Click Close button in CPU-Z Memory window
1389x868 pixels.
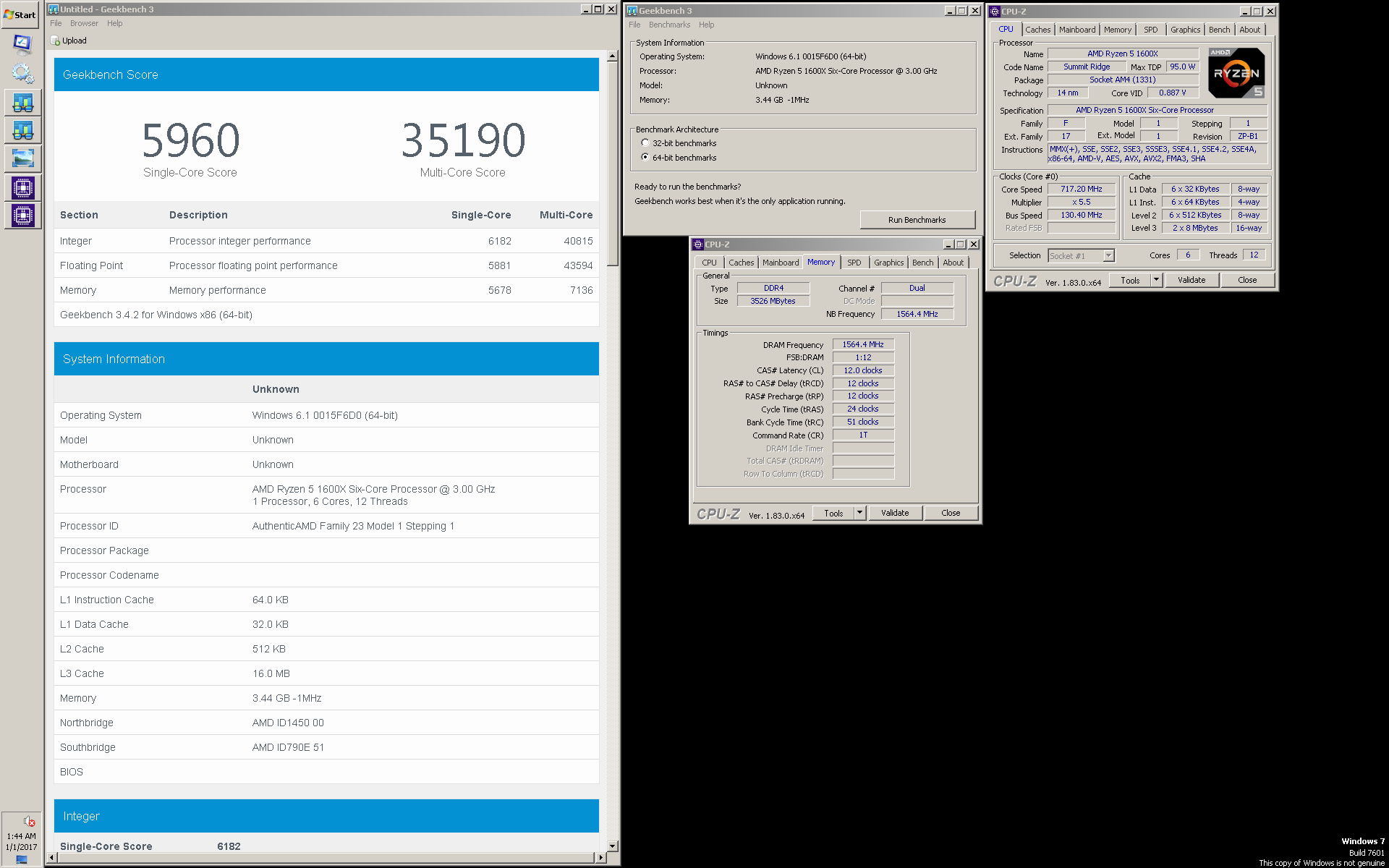click(951, 514)
